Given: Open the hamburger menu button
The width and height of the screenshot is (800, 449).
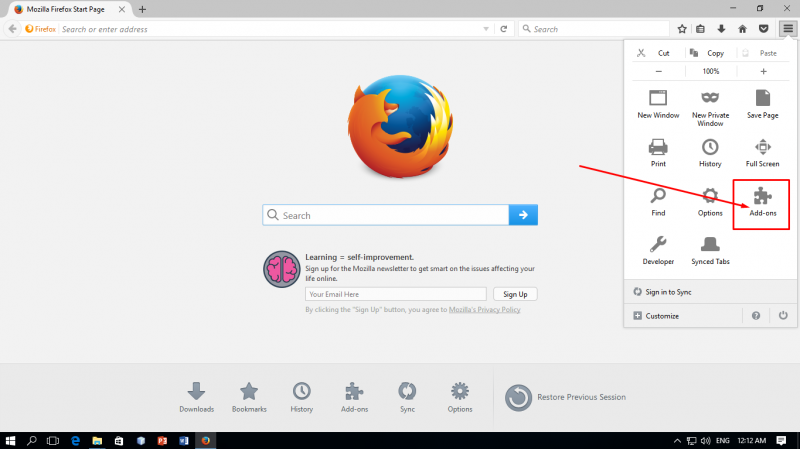Looking at the screenshot, I should [788, 29].
